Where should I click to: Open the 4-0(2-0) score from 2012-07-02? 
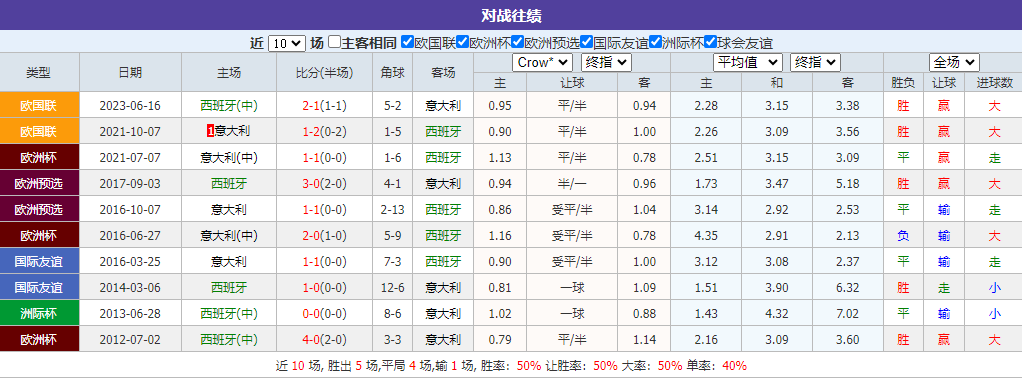tap(325, 340)
